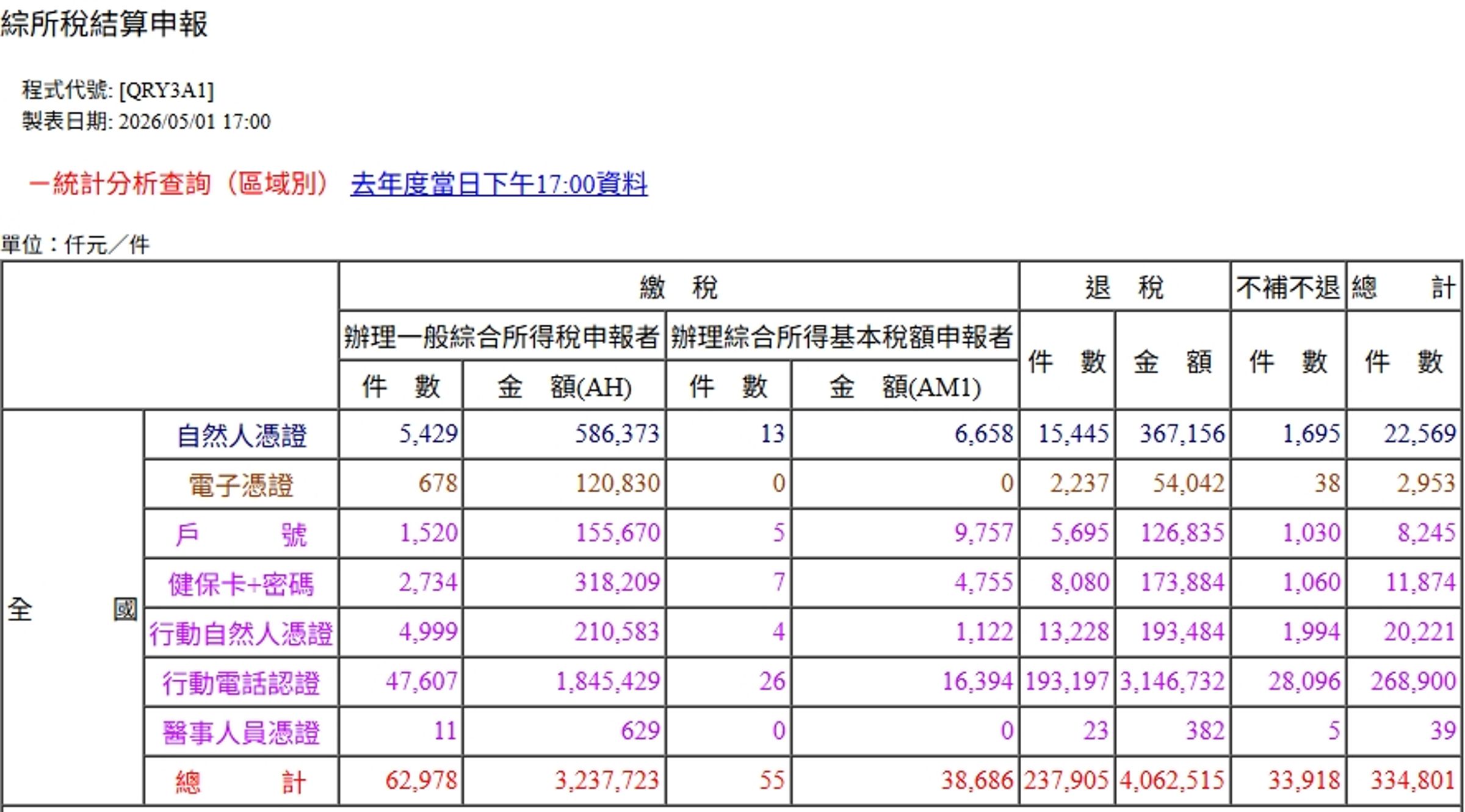Click row label 行動自然人憑證
Viewport: 1465px width, 812px height.
click(241, 633)
